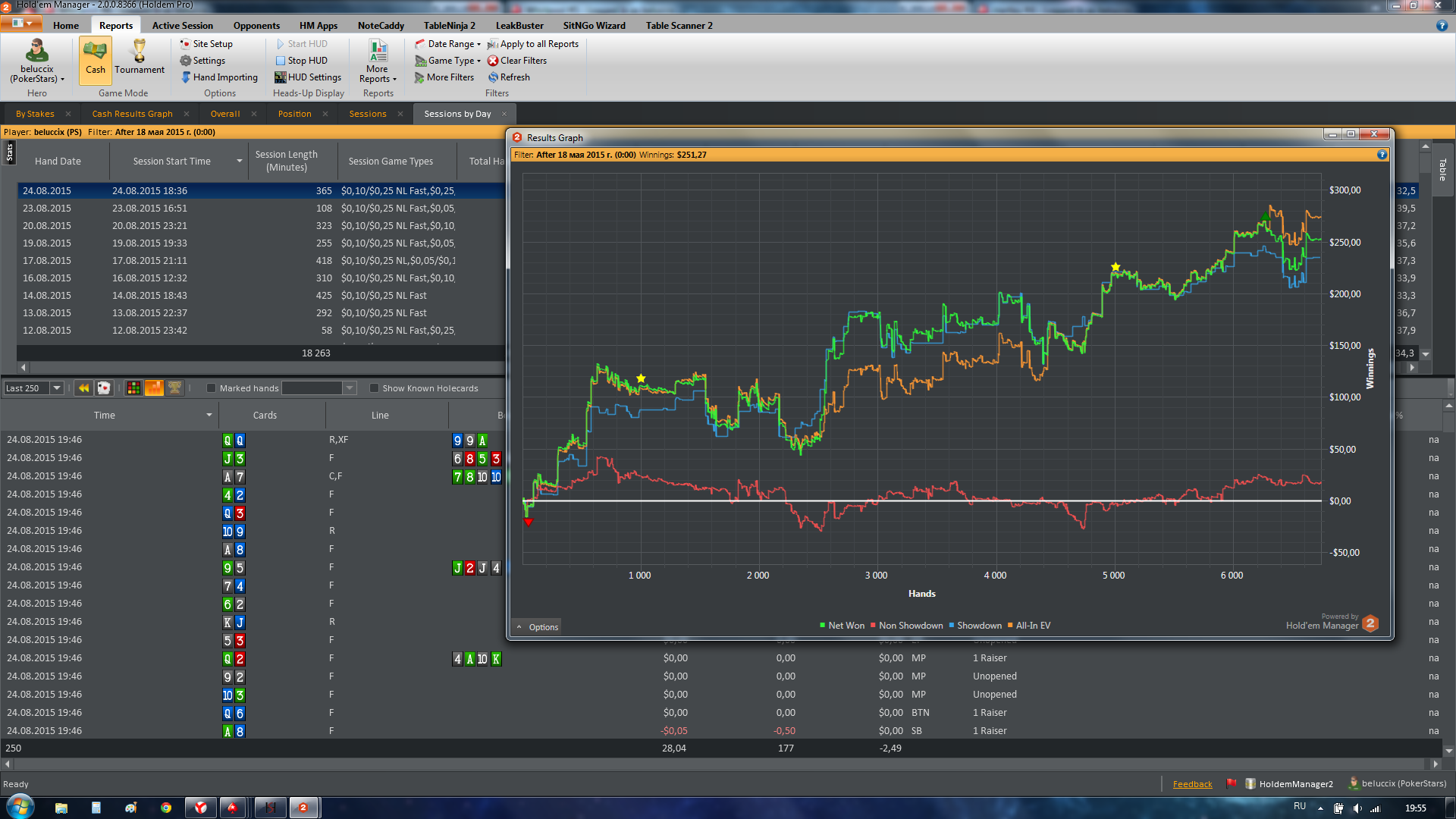Toggle All-In EV series in legend

1029,626
